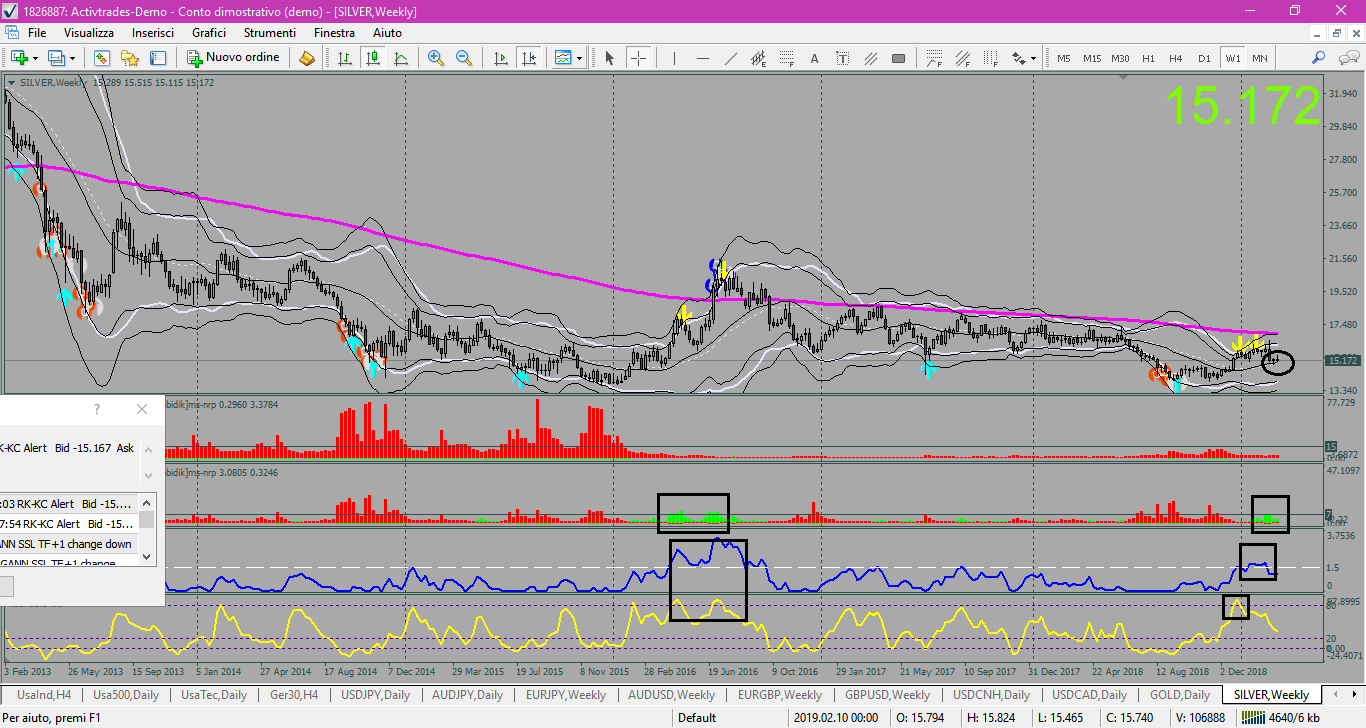Select the equidistant channel tool
Screen dimensions: 1366x728
759,58
